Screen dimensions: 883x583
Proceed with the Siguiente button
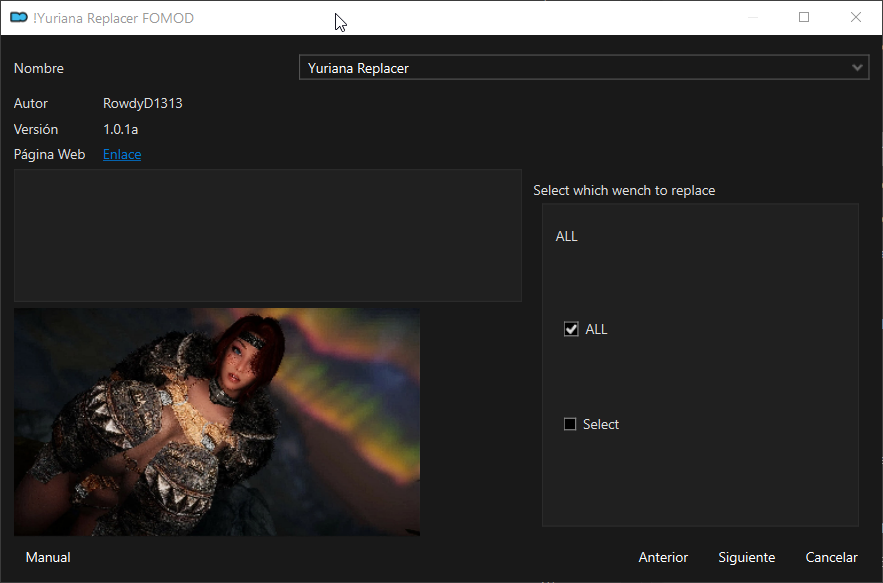point(746,557)
